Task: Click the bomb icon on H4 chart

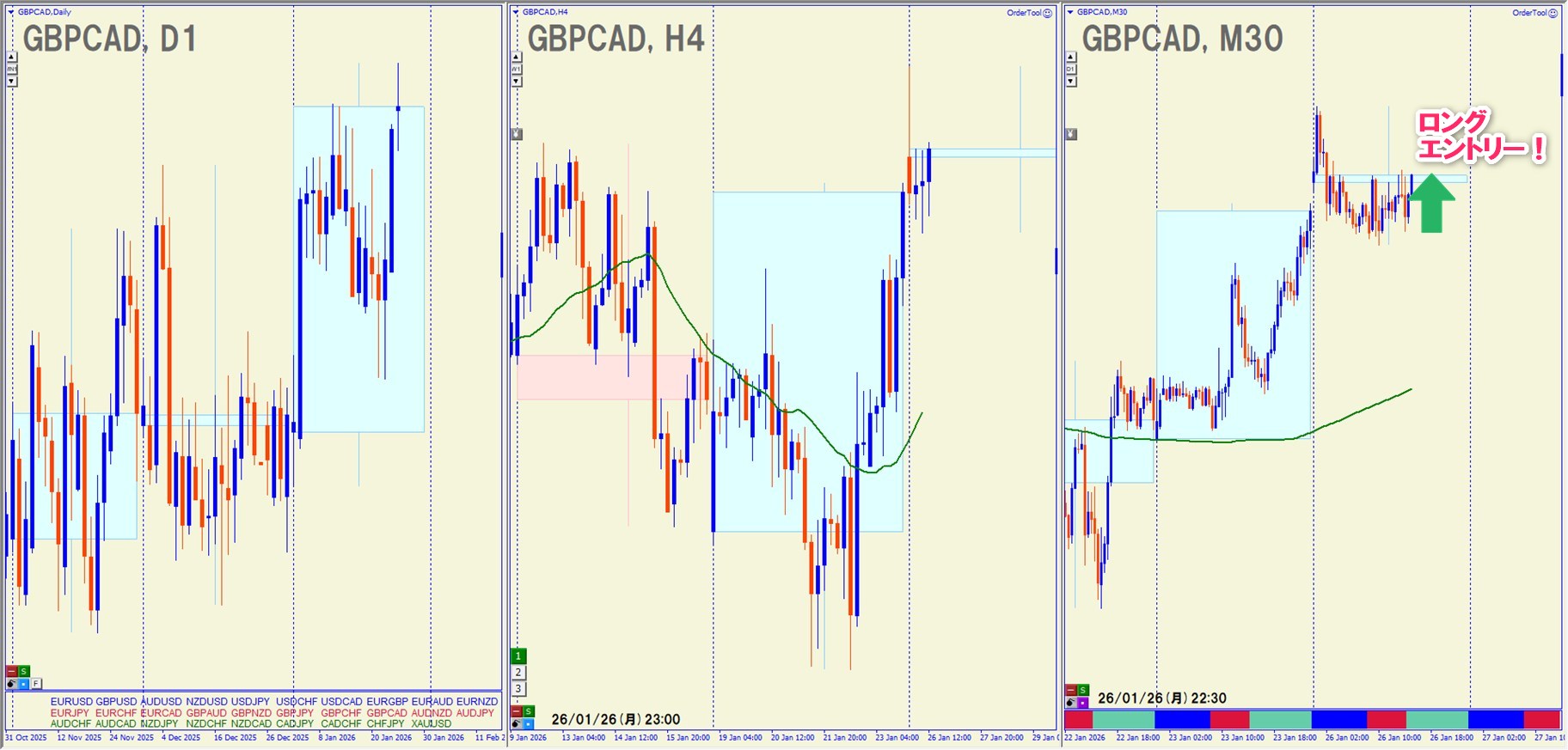Action: click(516, 723)
